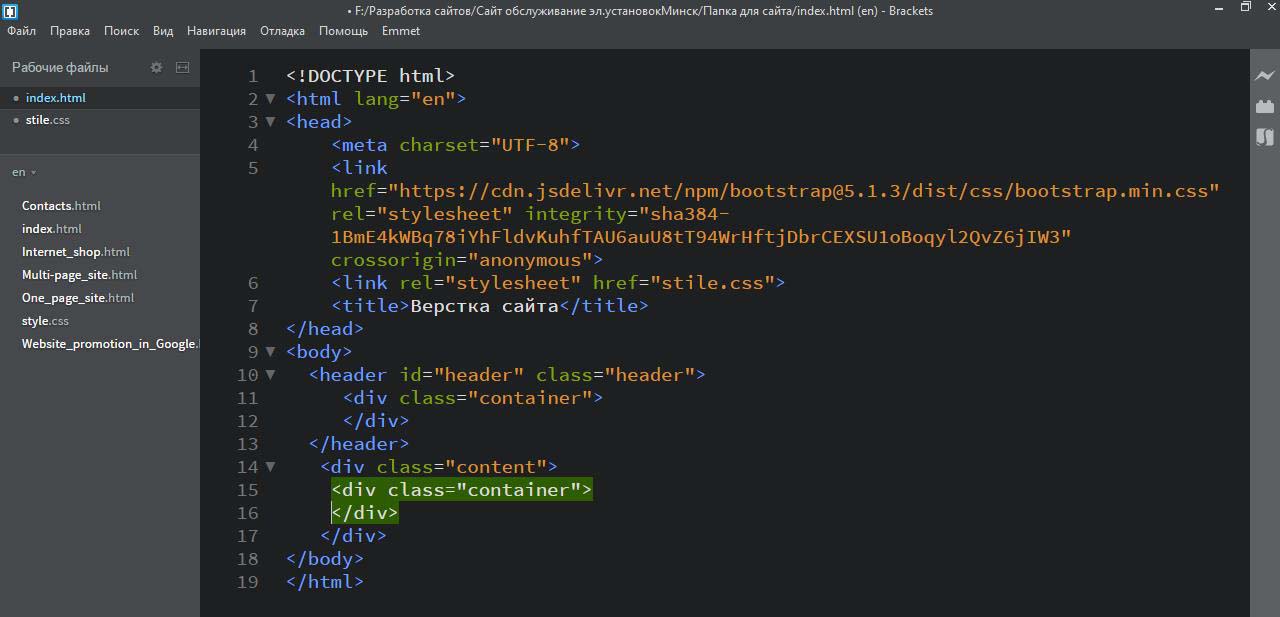The image size is (1280, 617).
Task: Collapse the content div on line 14
Action: pos(270,467)
